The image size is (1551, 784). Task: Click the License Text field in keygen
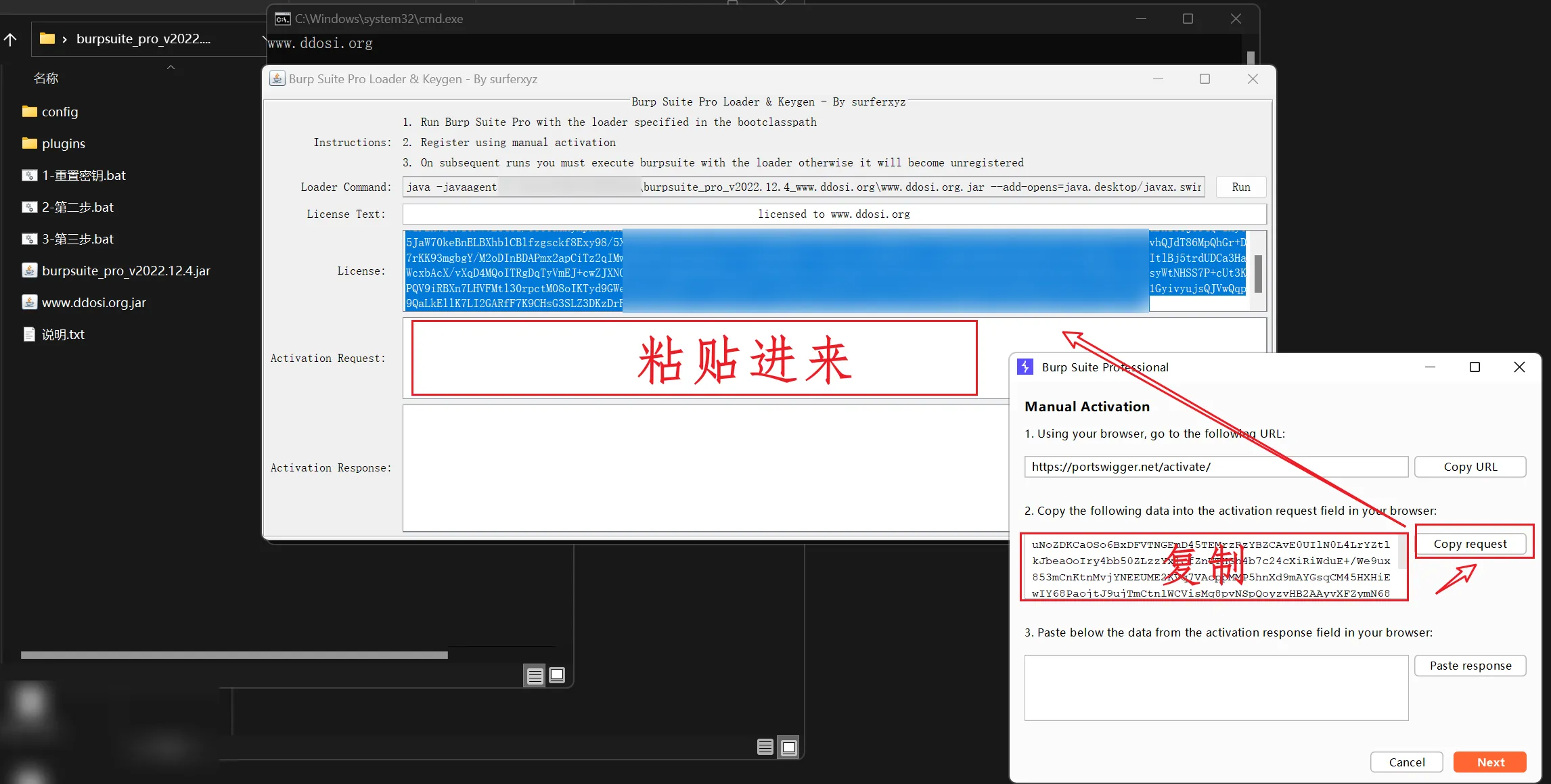click(834, 214)
